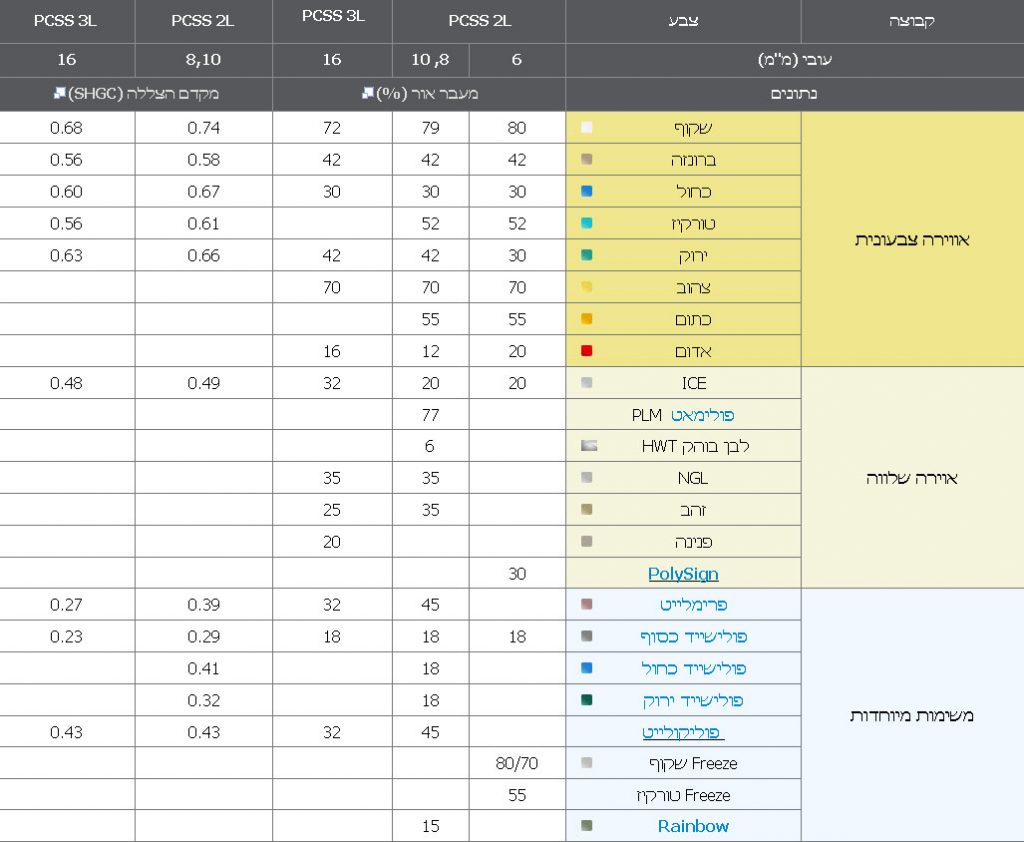Choose the pink swatch beside פרימלייט

pos(586,604)
